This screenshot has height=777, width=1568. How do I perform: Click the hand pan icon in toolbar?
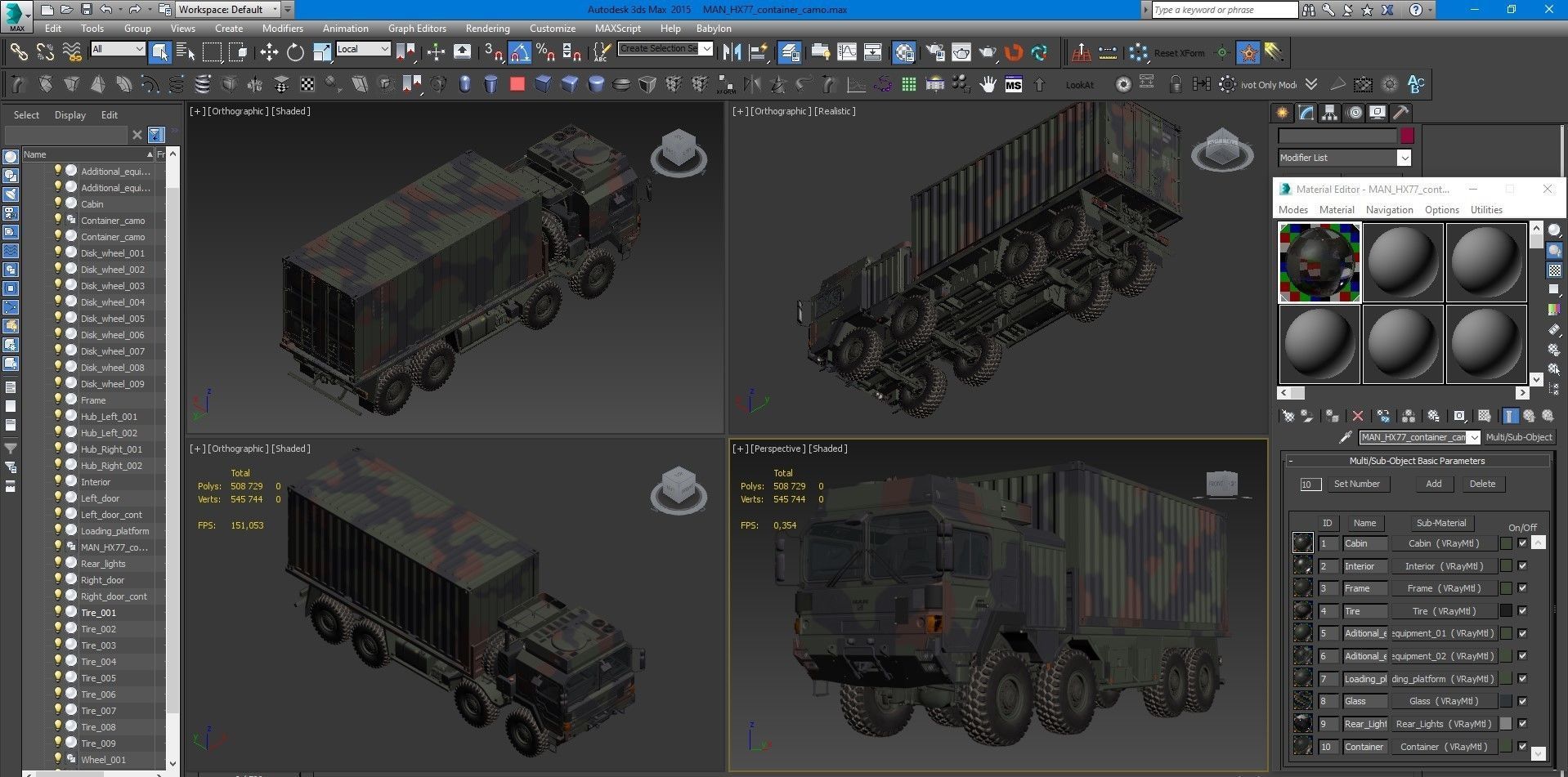(x=988, y=84)
